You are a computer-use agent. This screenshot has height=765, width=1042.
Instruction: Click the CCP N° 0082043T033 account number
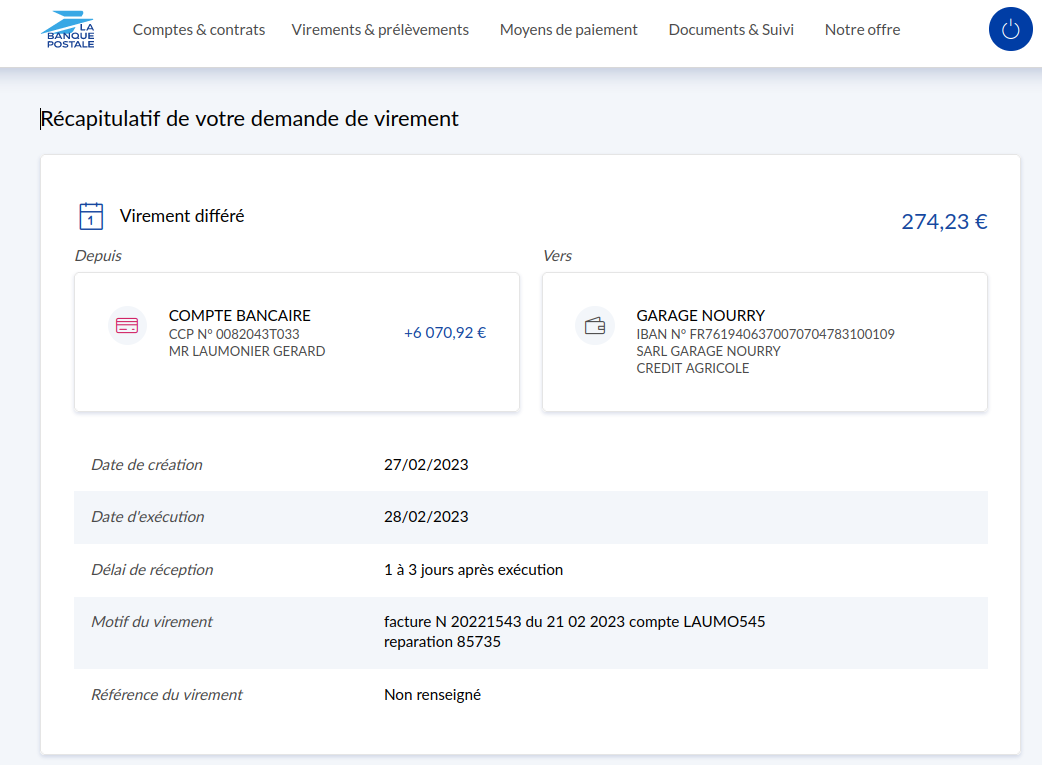tap(234, 334)
